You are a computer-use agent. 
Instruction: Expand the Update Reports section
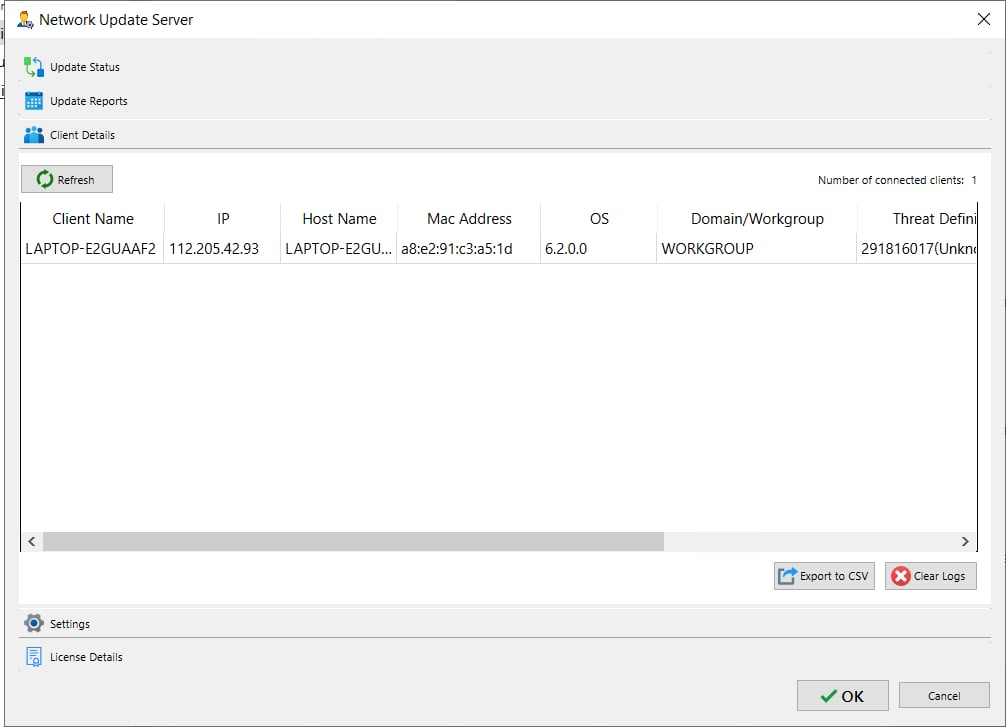(x=89, y=101)
